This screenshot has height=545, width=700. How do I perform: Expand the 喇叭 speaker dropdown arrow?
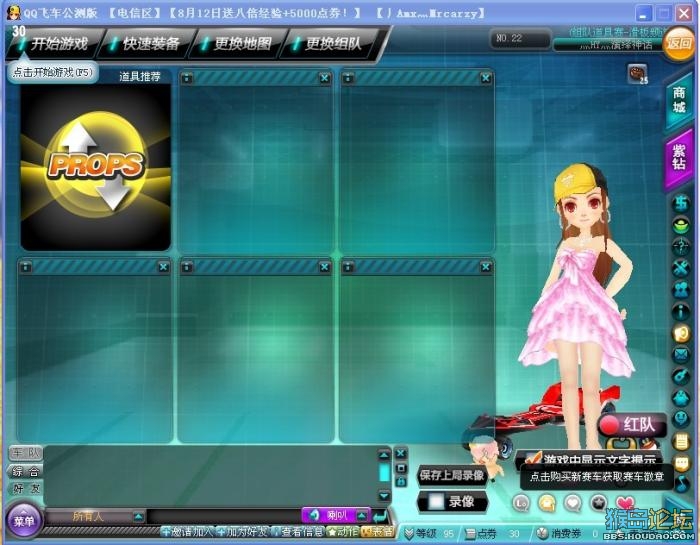pyautogui.click(x=362, y=516)
